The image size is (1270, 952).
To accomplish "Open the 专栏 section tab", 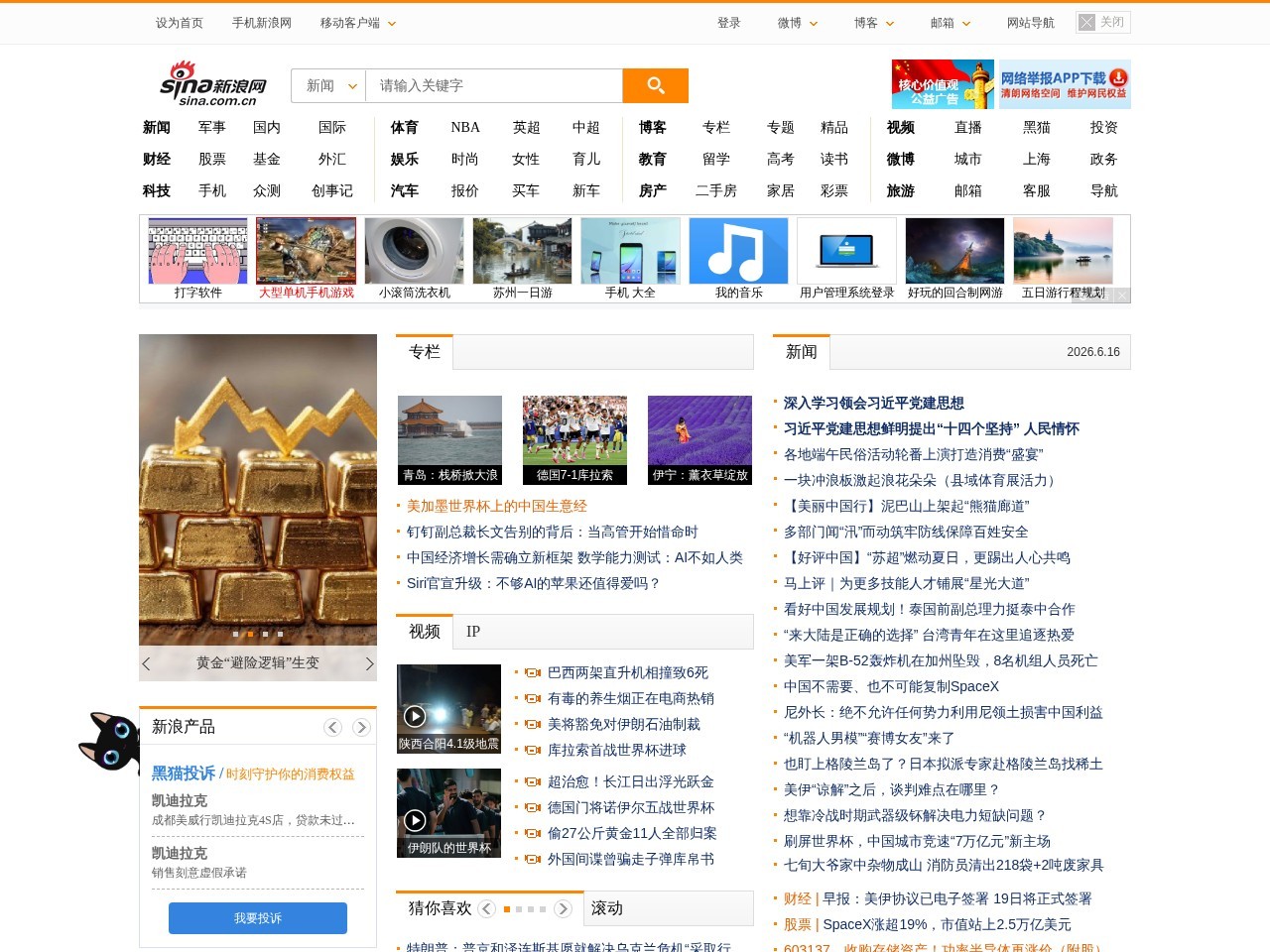I will coord(425,351).
